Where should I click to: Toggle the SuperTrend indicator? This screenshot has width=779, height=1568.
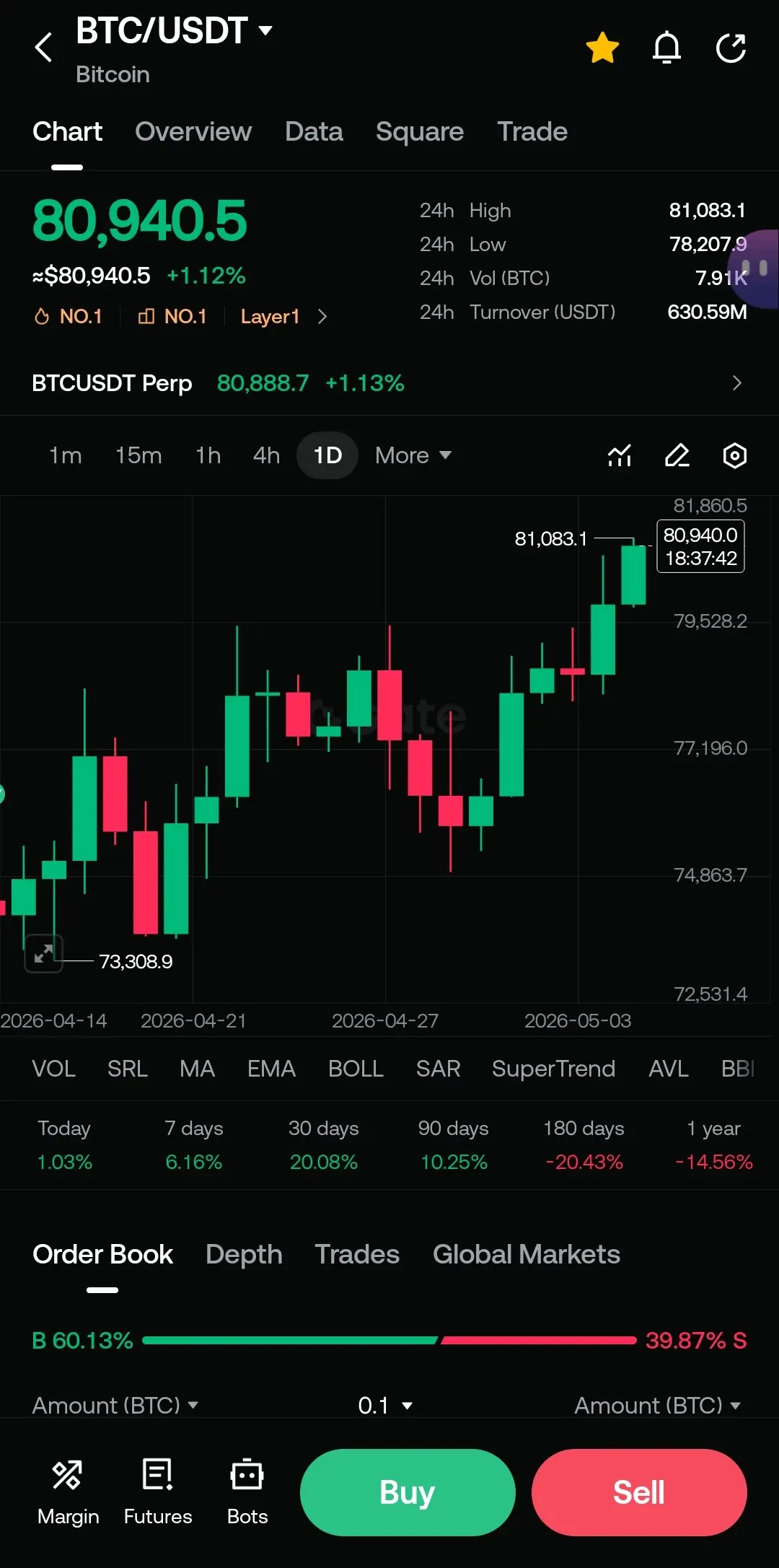pyautogui.click(x=553, y=1069)
